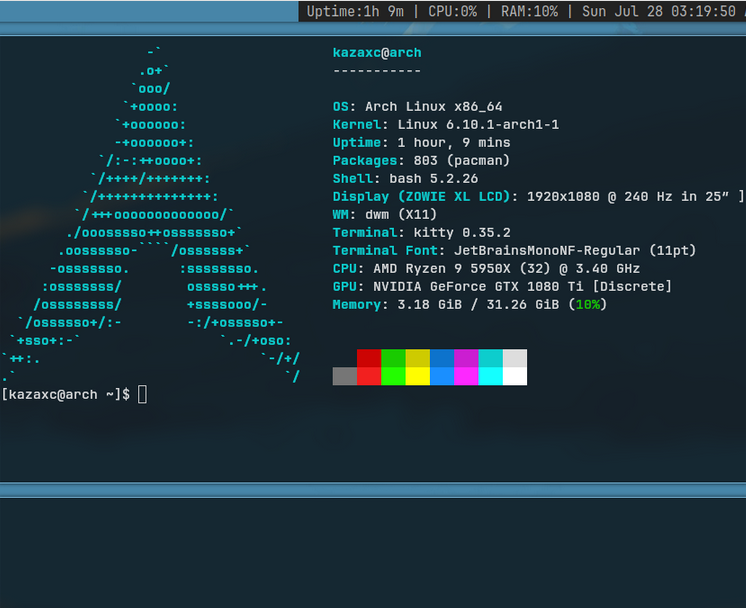746x608 pixels.
Task: Click the CPU:0% status bar entry
Action: pyautogui.click(x=452, y=11)
